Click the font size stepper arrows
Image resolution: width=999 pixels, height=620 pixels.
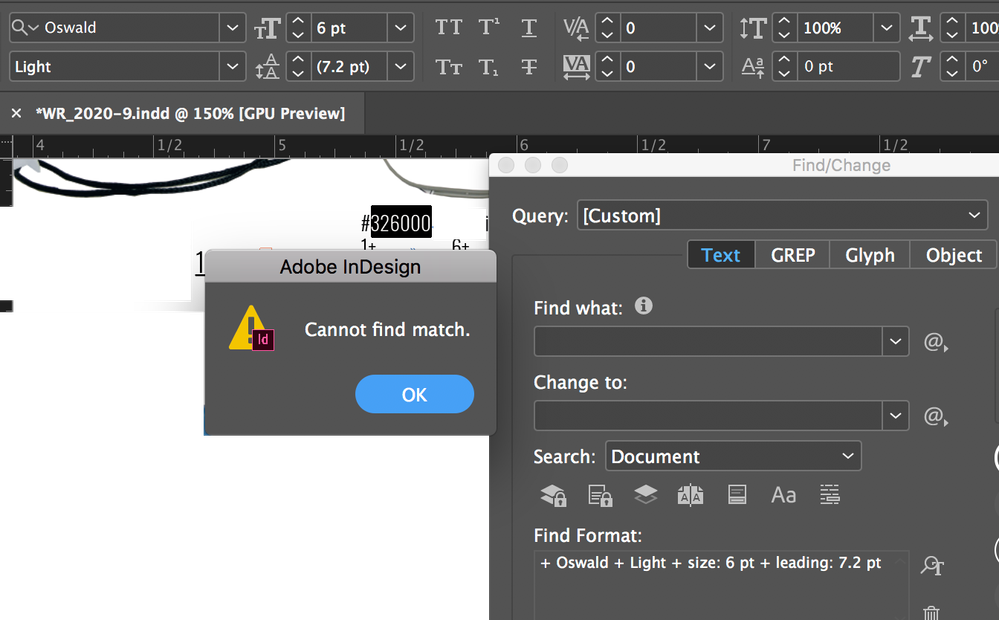tap(298, 28)
